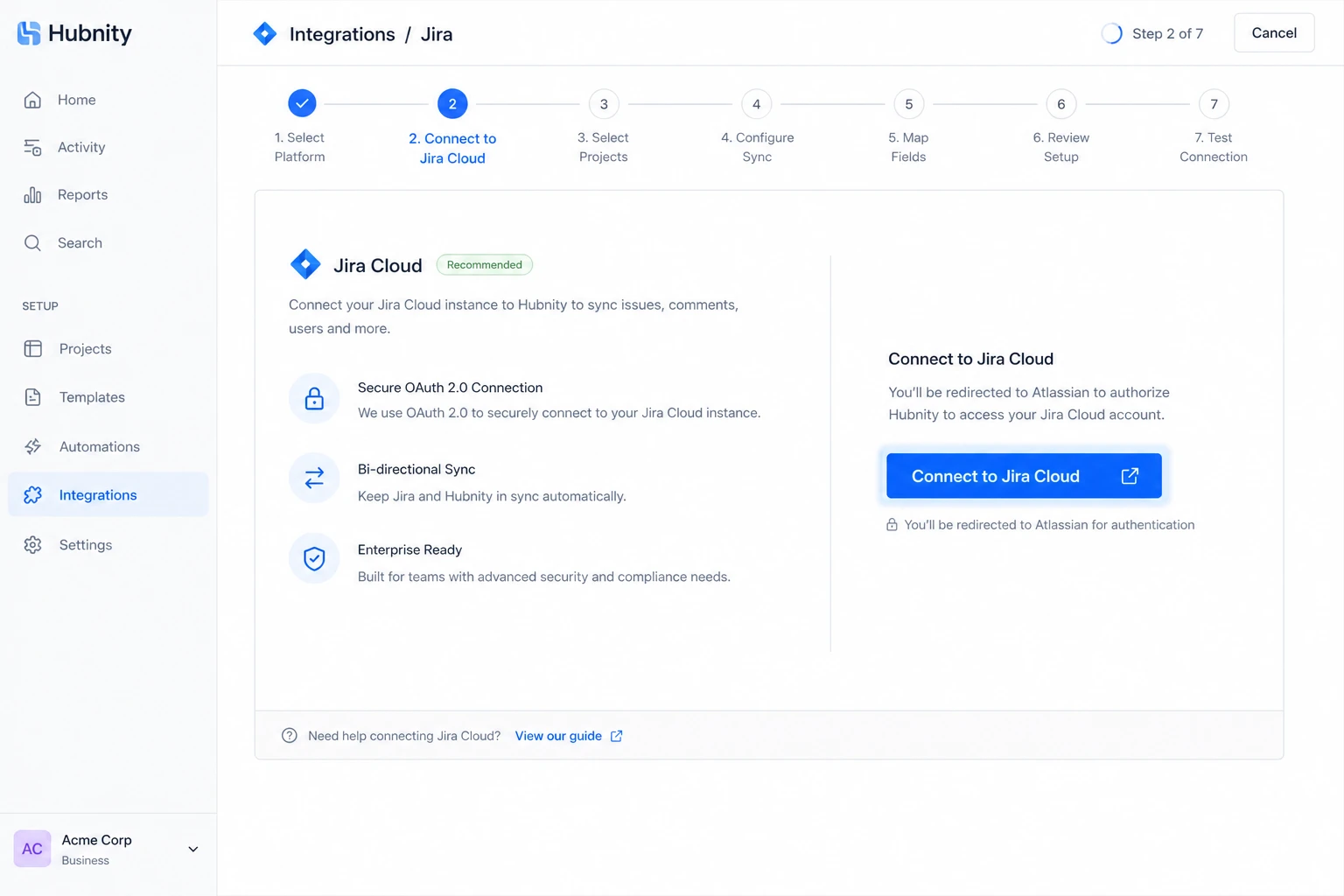Click the Search magnifier icon

tap(32, 243)
